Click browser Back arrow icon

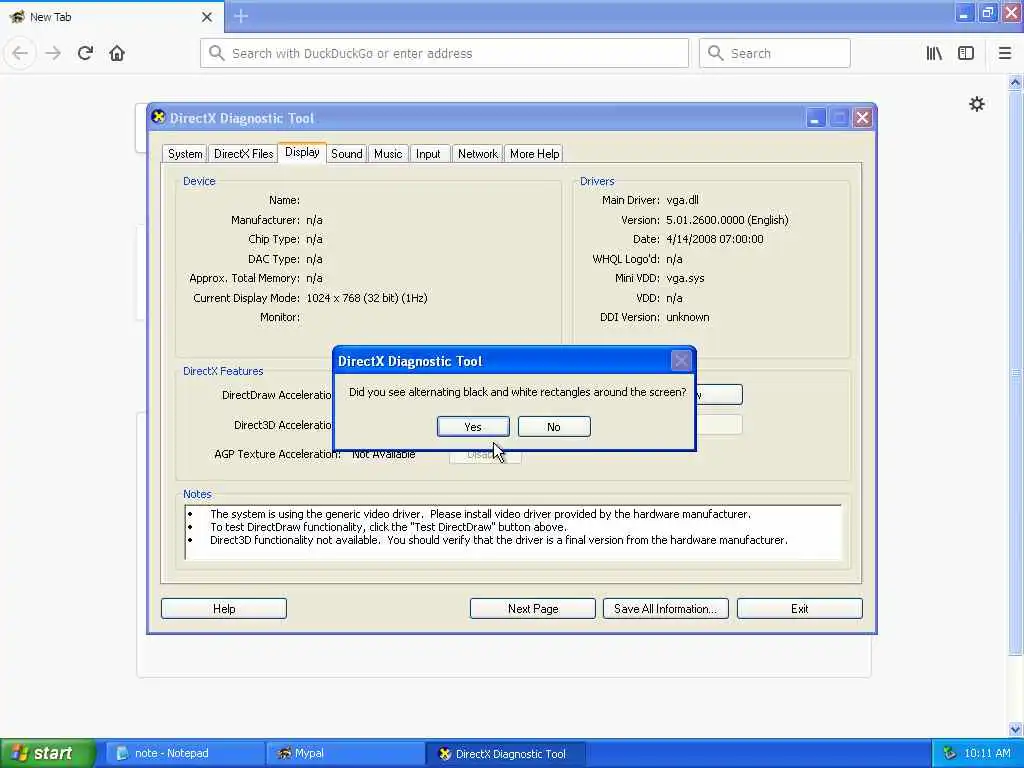point(20,53)
